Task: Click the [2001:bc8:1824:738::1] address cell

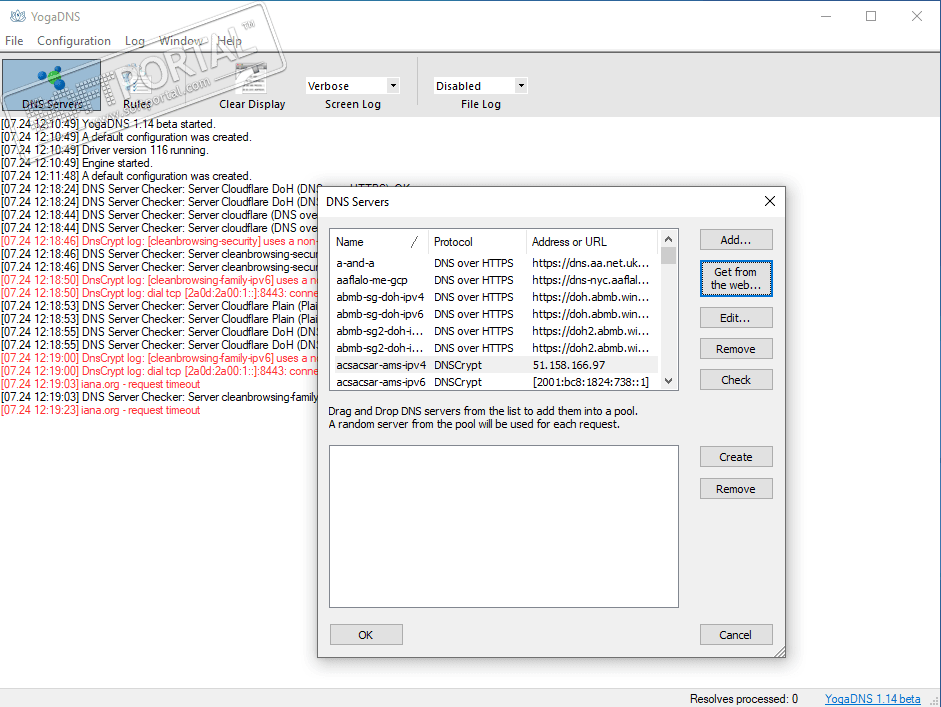Action: pos(591,382)
